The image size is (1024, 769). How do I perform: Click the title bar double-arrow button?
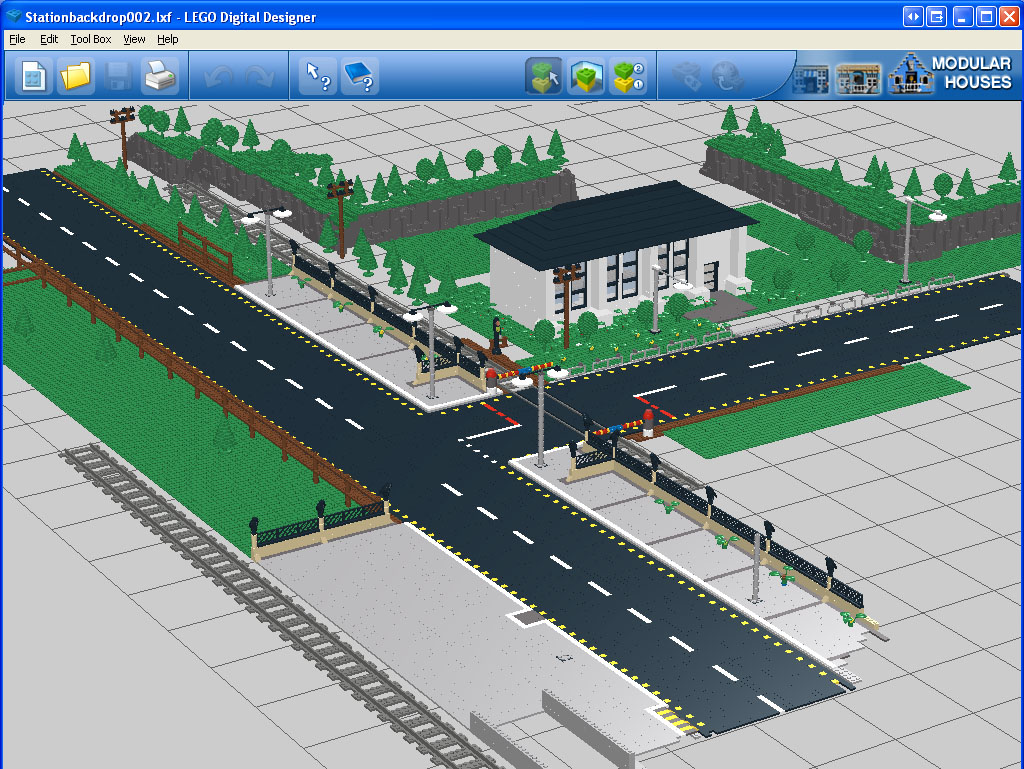913,16
